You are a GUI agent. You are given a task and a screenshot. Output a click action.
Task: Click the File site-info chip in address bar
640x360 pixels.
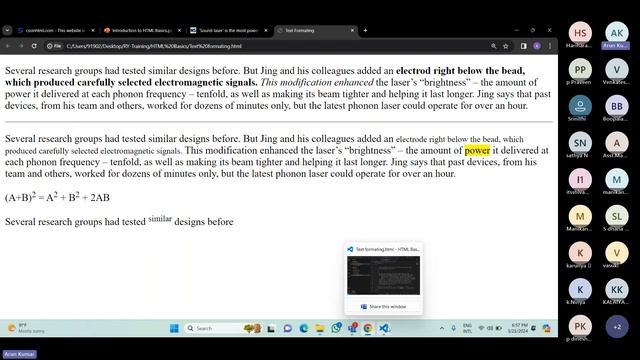[x=54, y=46]
